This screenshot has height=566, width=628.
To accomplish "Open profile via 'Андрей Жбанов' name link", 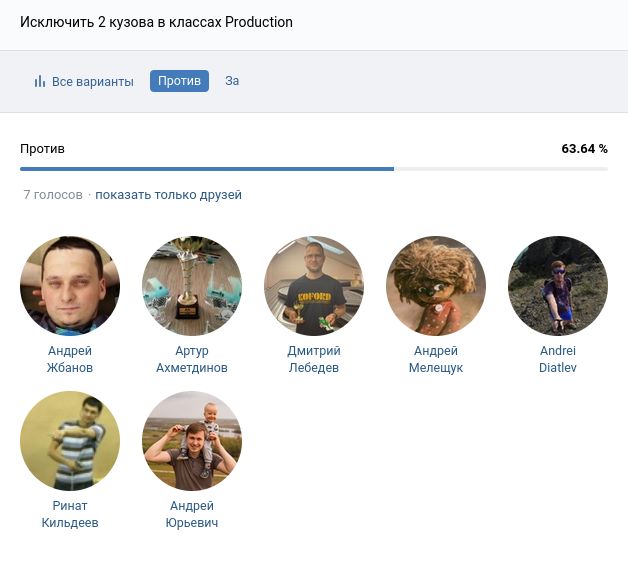I will pos(70,359).
